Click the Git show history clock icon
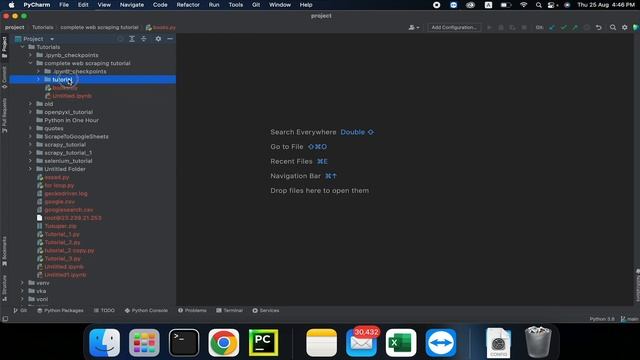This screenshot has height=360, width=640. pos(587,27)
